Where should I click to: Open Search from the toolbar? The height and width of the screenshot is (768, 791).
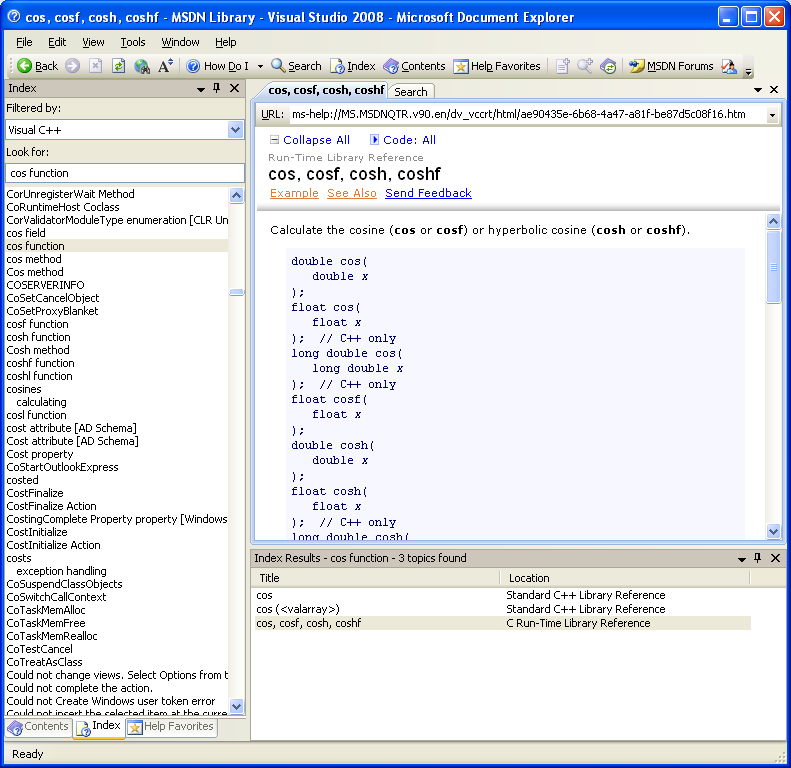tap(296, 66)
